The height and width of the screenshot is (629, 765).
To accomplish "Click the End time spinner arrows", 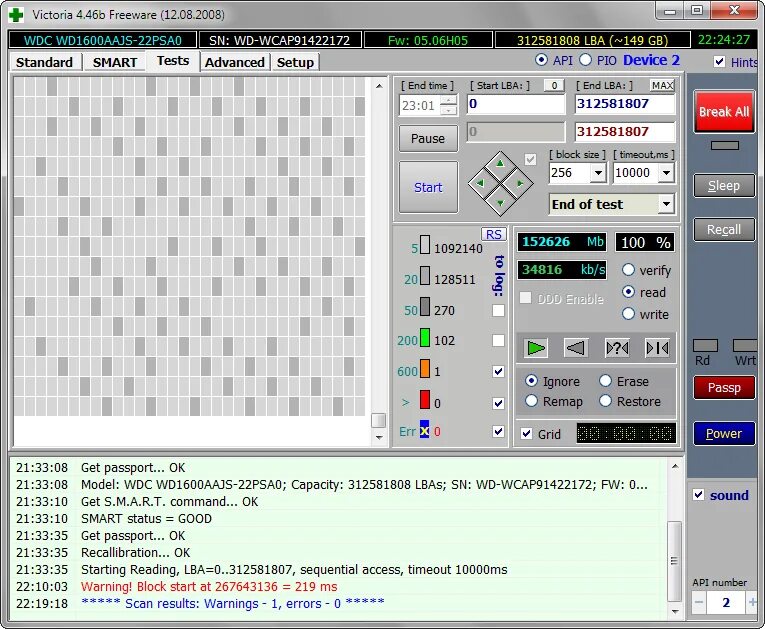I will coord(448,105).
